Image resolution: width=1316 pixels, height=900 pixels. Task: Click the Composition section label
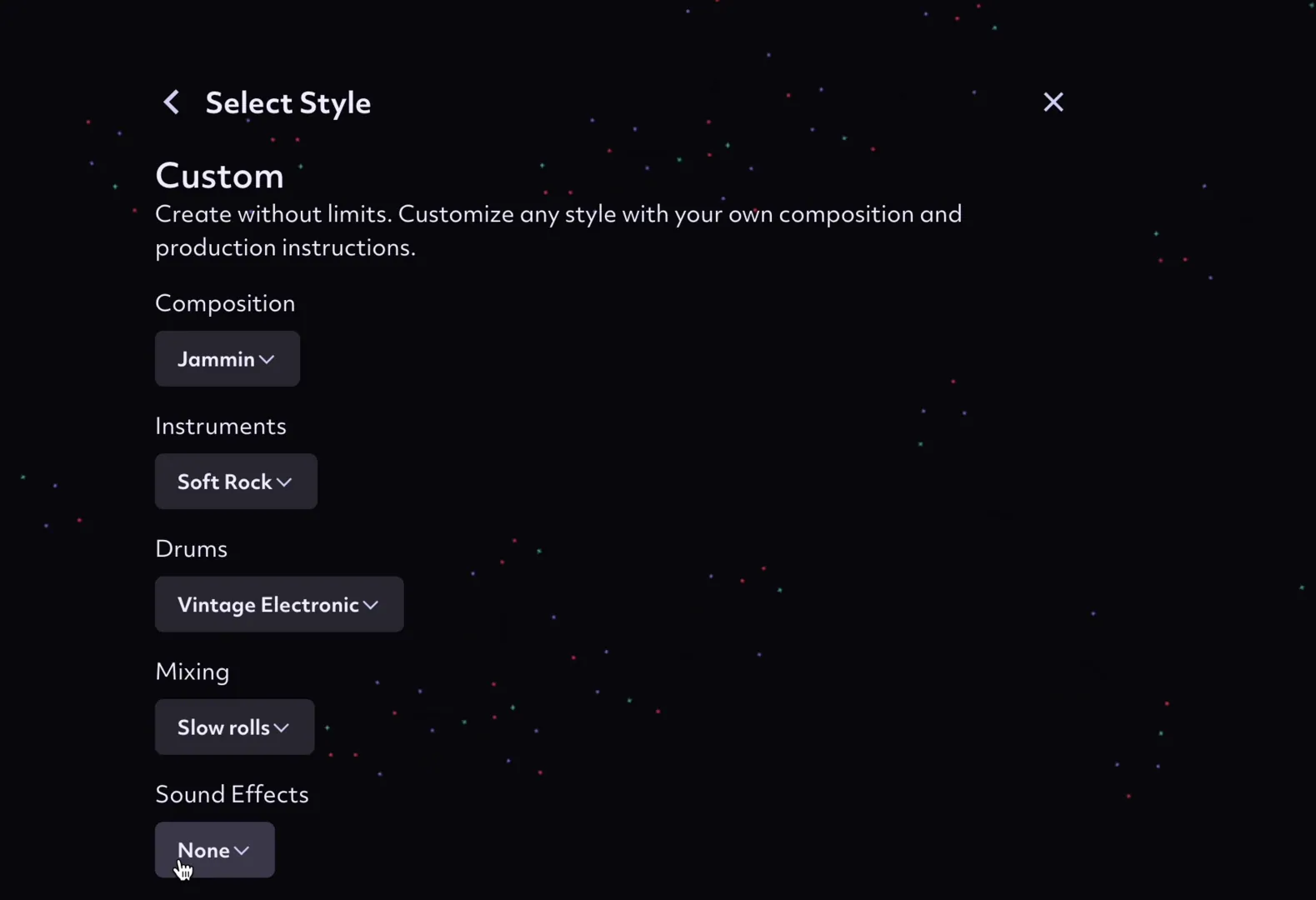(225, 303)
